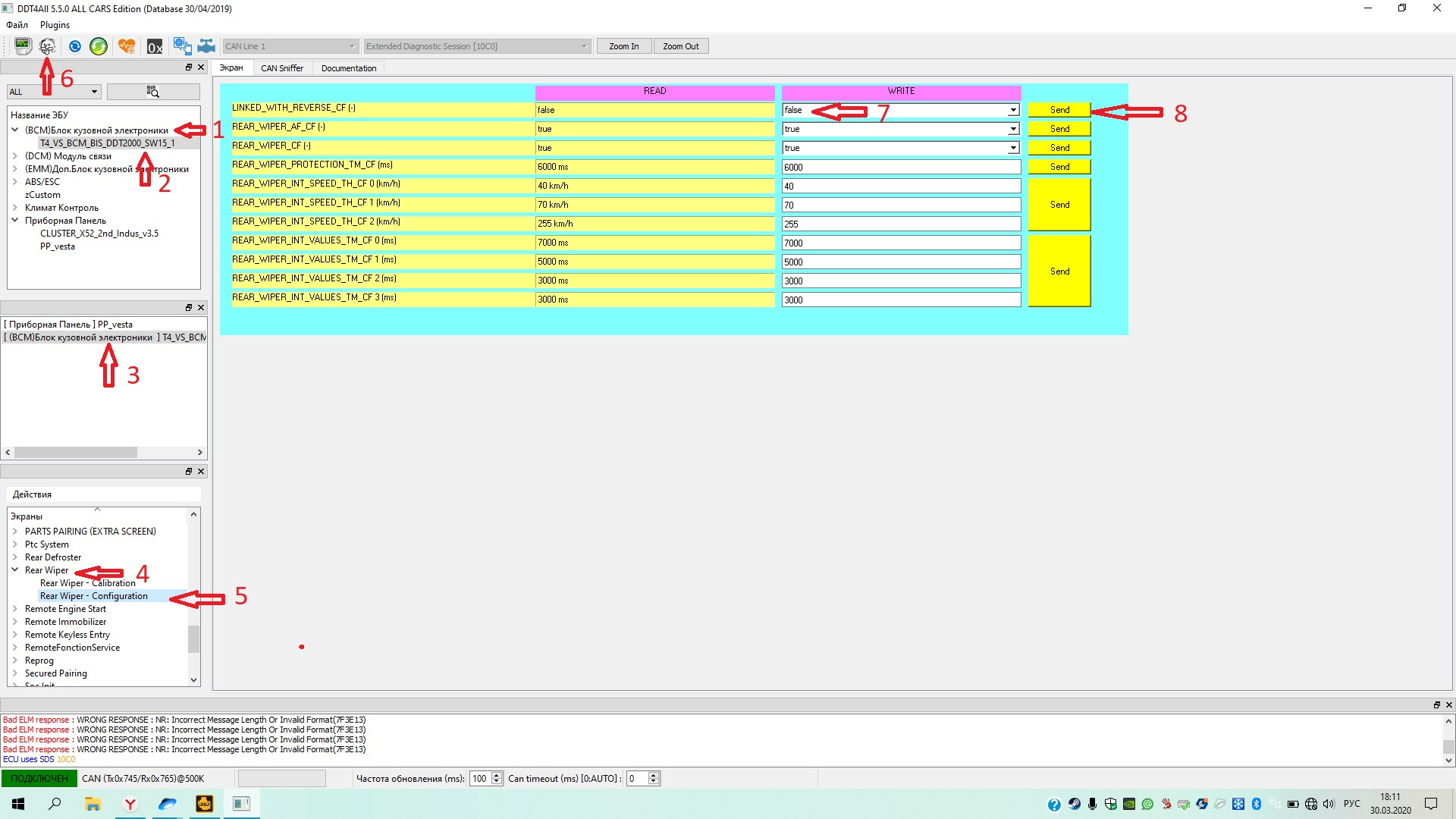
Task: Select T4_VS_BCM_BIS_DDT2000_SW15_1 ECU entry
Action: coord(107,143)
